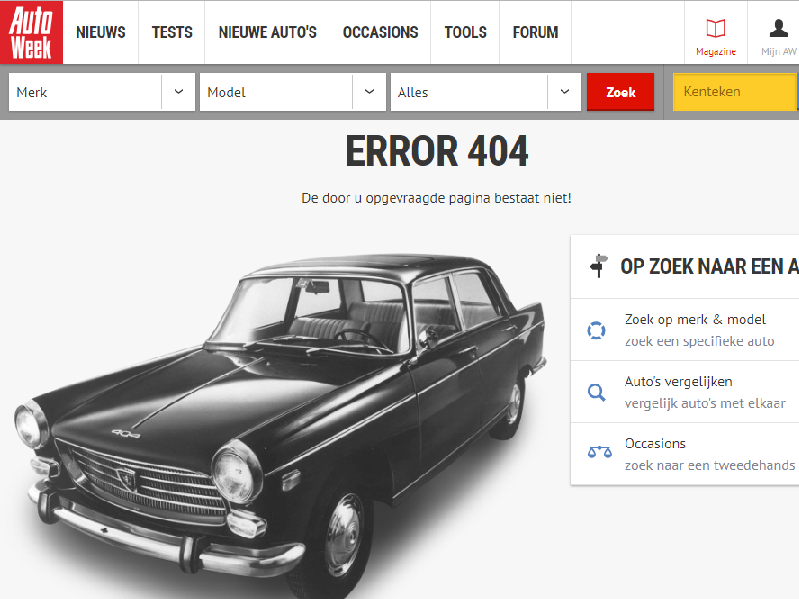Image resolution: width=799 pixels, height=599 pixels.
Task: Click the text 'vergelijk auto's met elkaar'
Action: point(705,403)
